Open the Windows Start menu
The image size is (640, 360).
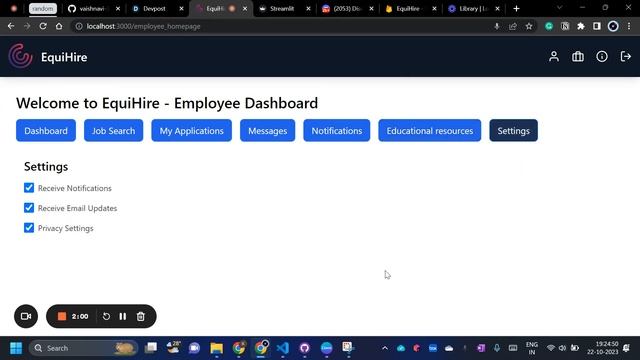pyautogui.click(x=16, y=348)
